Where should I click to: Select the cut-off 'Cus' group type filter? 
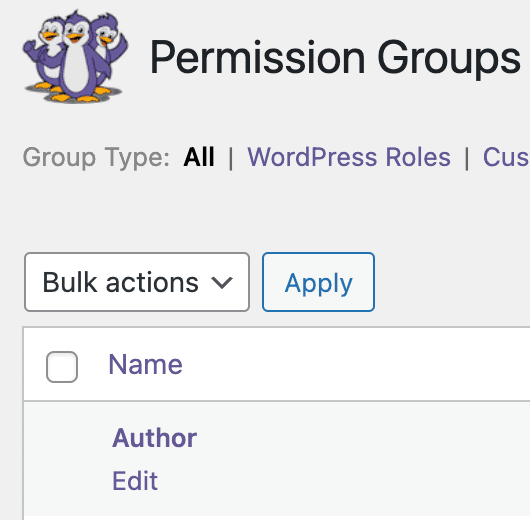click(x=506, y=157)
